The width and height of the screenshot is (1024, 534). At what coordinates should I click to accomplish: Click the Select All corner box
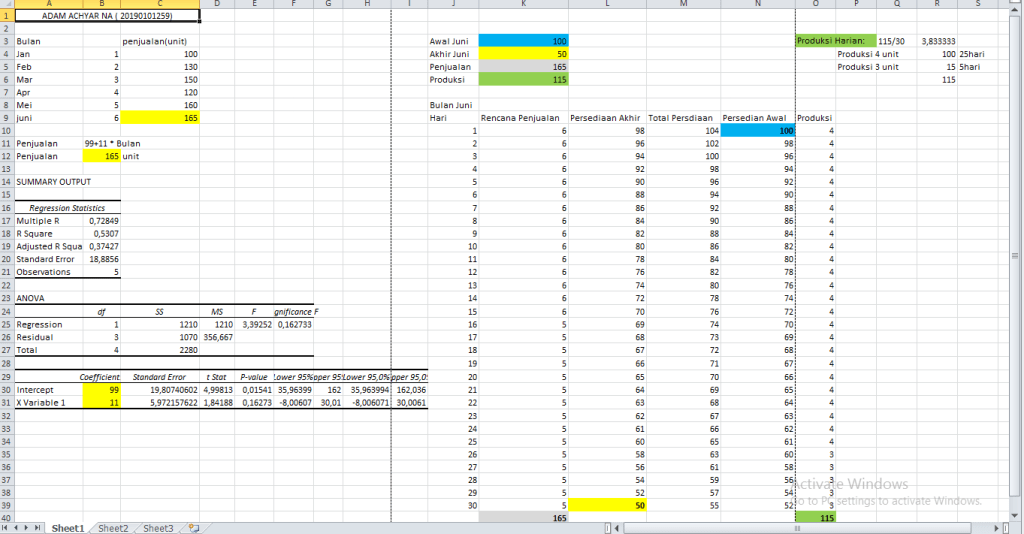tap(6, 5)
